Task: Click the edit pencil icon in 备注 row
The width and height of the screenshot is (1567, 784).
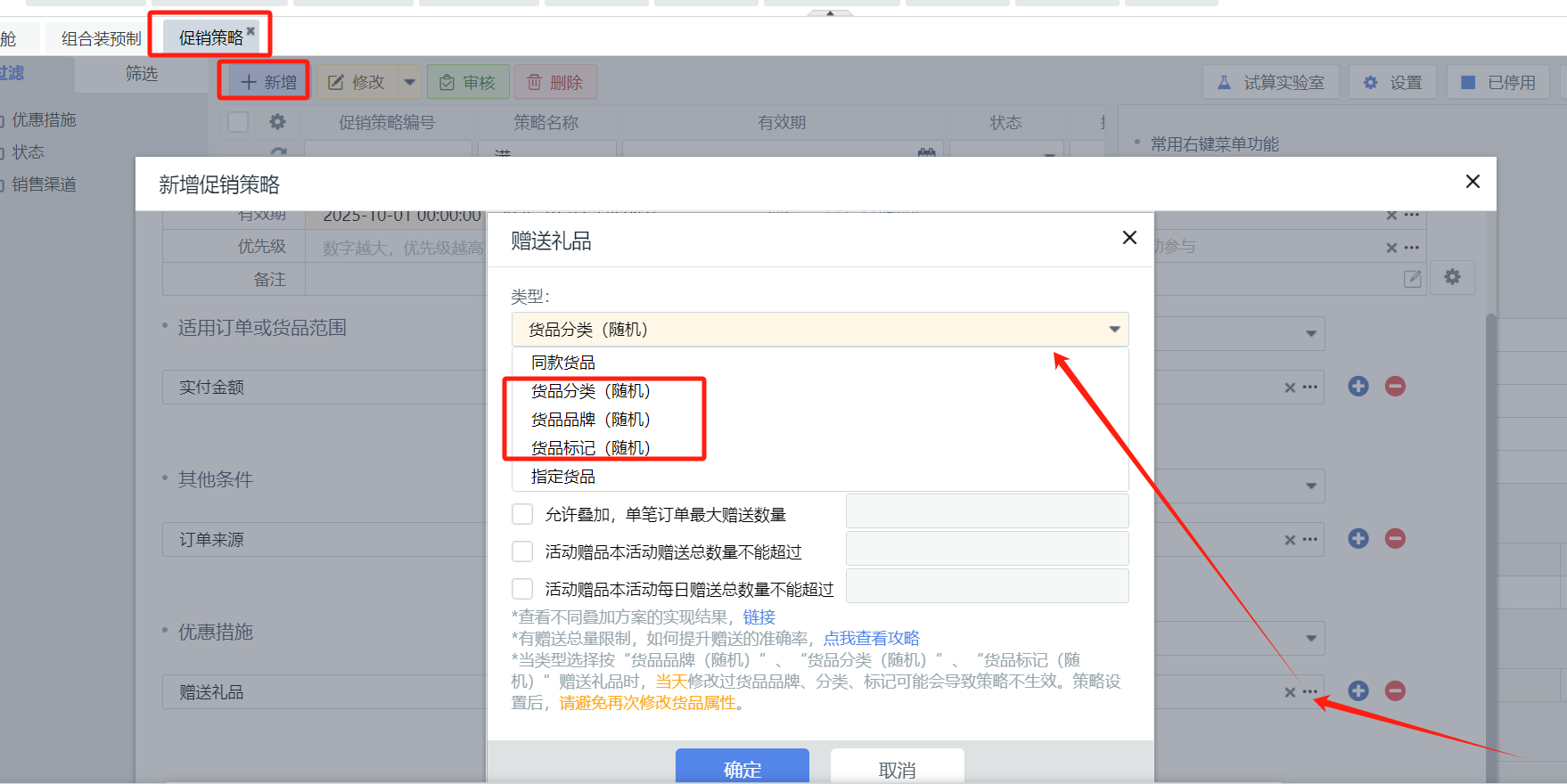Action: click(1412, 279)
